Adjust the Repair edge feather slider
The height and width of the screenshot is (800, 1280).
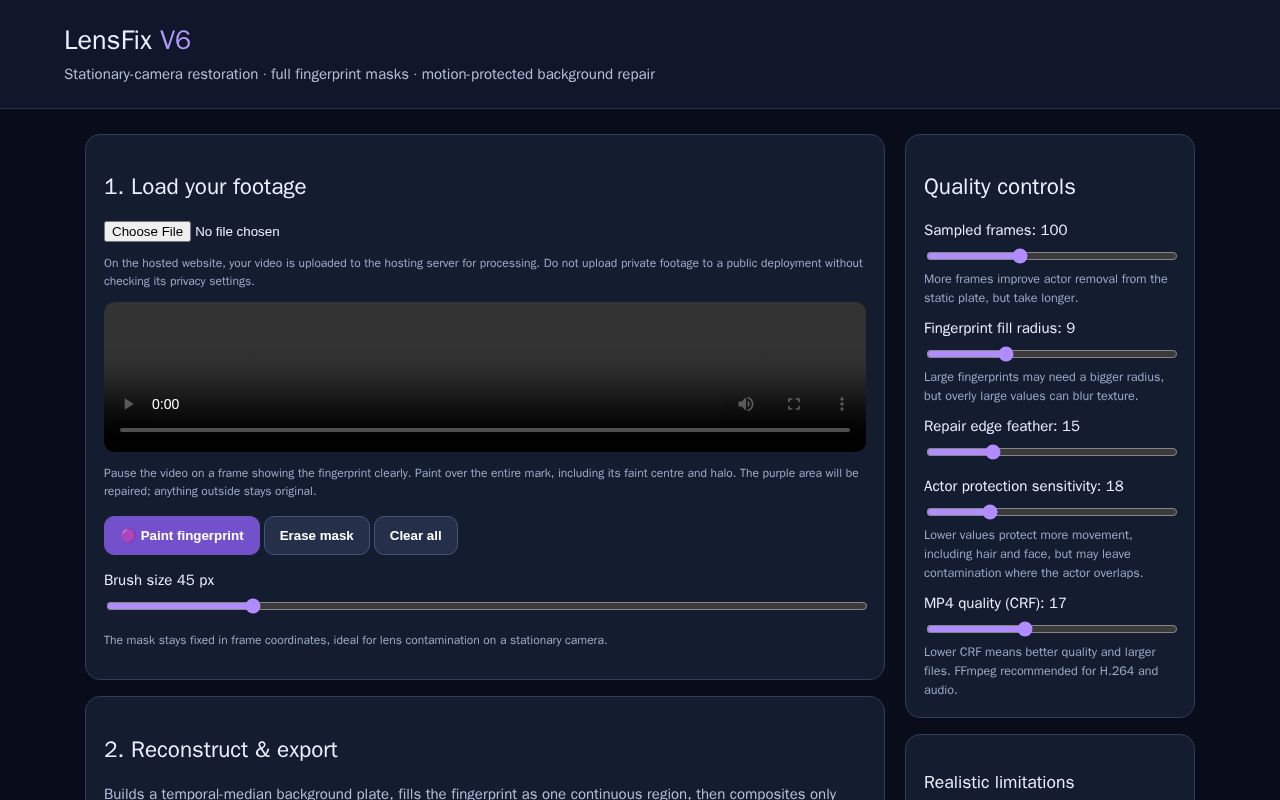(x=1051, y=452)
